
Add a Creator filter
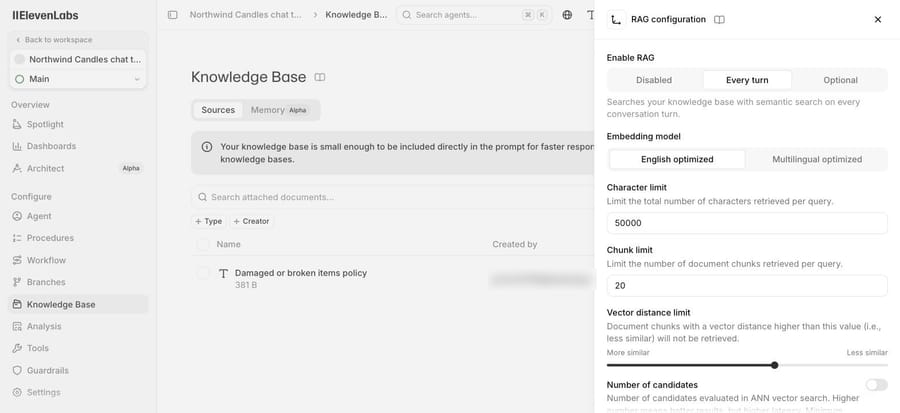pos(251,221)
